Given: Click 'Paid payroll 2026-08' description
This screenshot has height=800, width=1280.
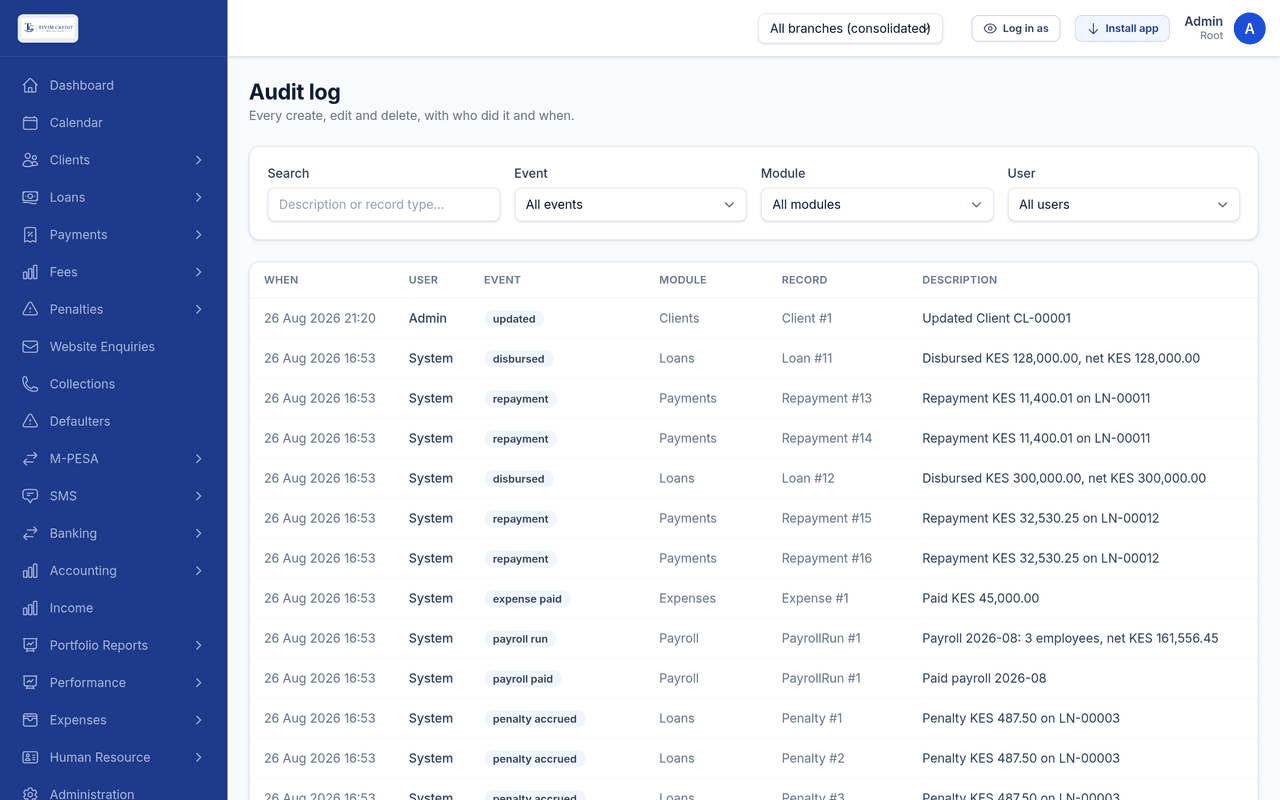Looking at the screenshot, I should pyautogui.click(x=984, y=678).
